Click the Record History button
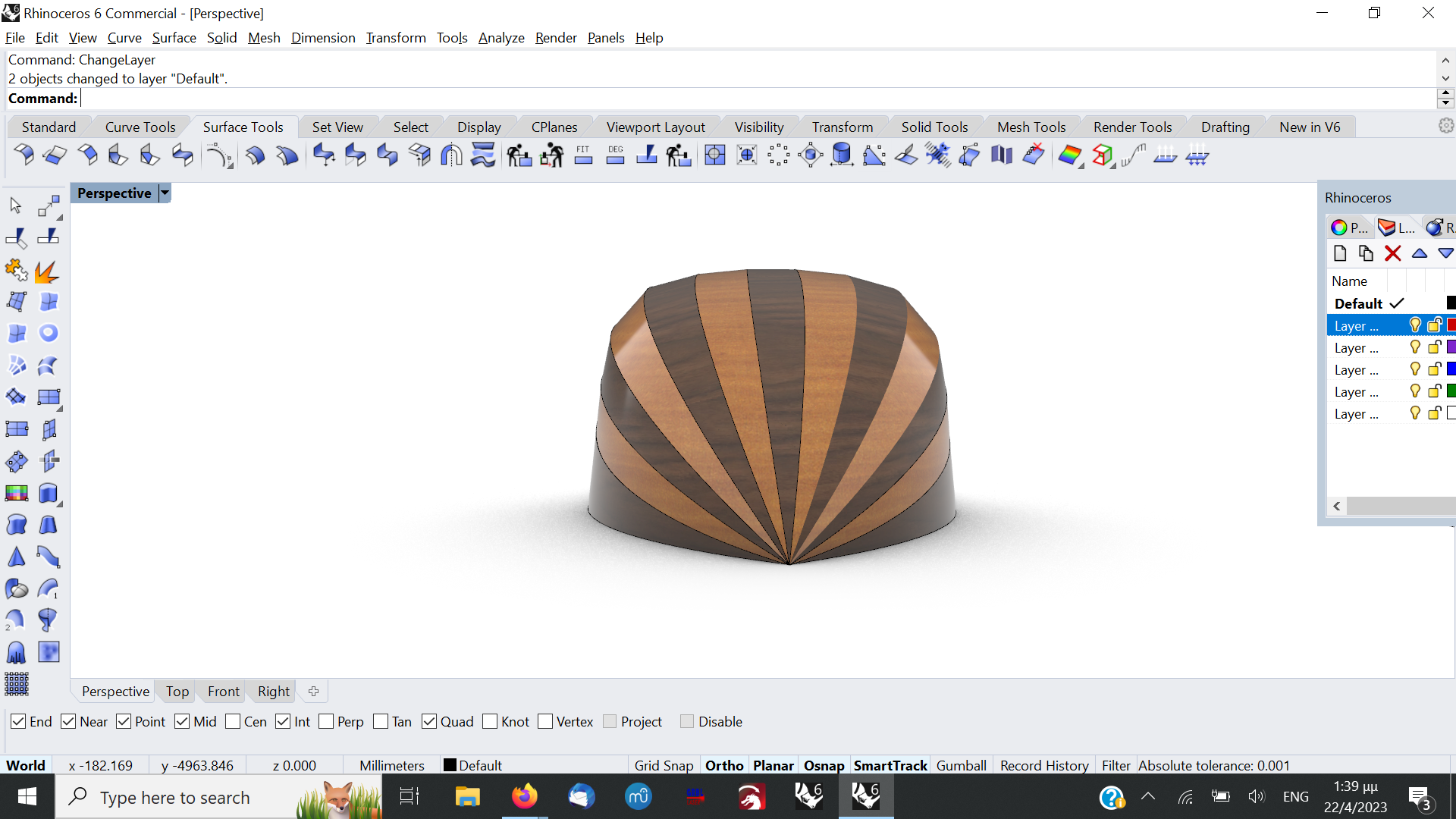 coord(1044,765)
